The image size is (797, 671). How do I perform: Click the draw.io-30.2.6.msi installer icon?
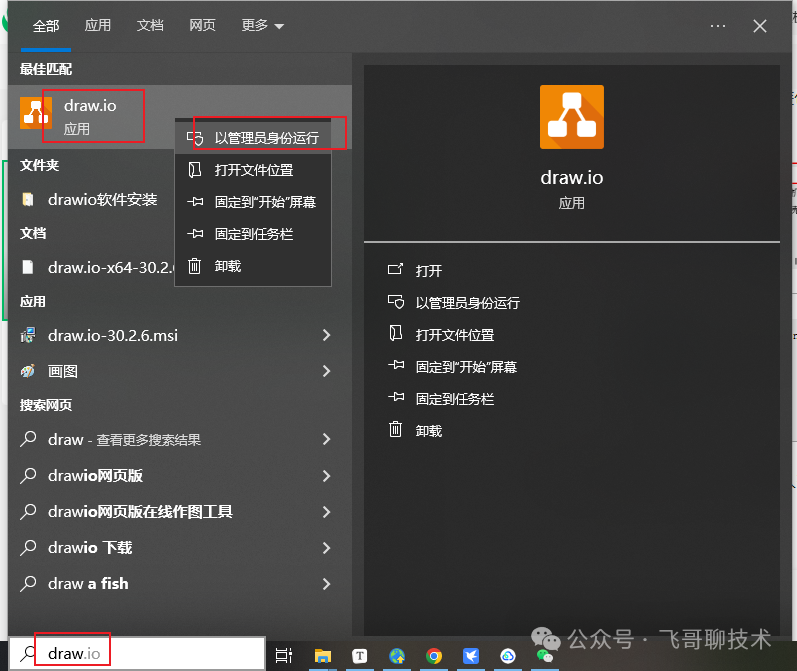[28, 336]
